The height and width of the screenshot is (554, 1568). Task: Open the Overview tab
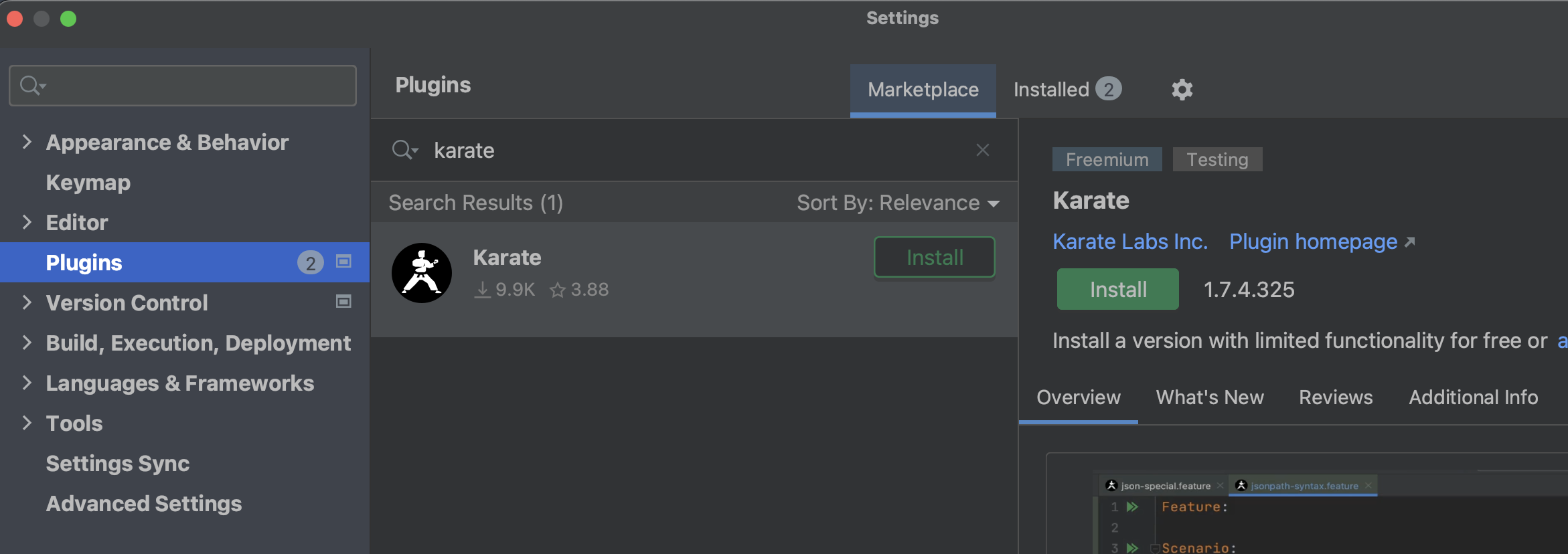click(1079, 397)
